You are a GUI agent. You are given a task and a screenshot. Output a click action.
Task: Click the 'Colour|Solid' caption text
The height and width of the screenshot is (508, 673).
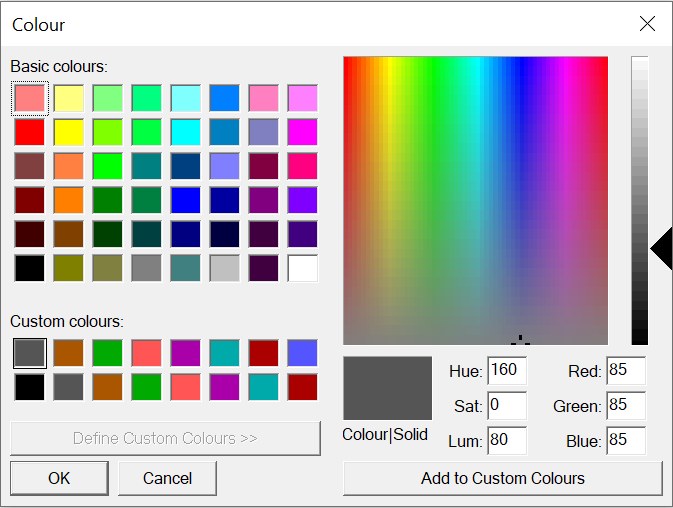coord(385,435)
